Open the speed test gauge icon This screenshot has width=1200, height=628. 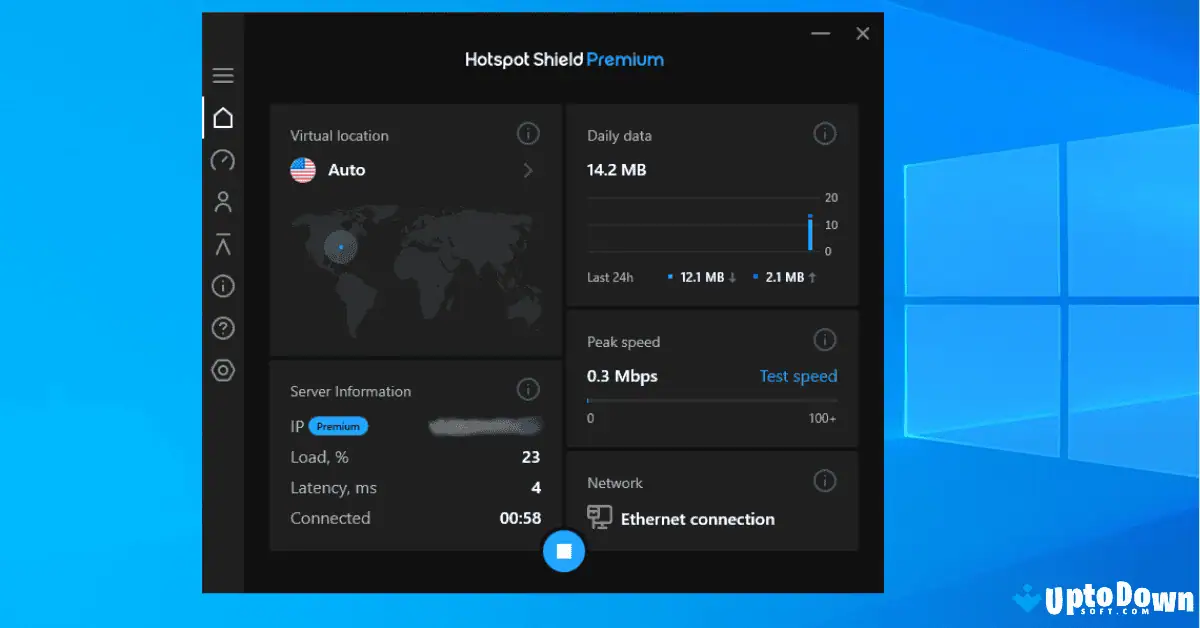[223, 160]
